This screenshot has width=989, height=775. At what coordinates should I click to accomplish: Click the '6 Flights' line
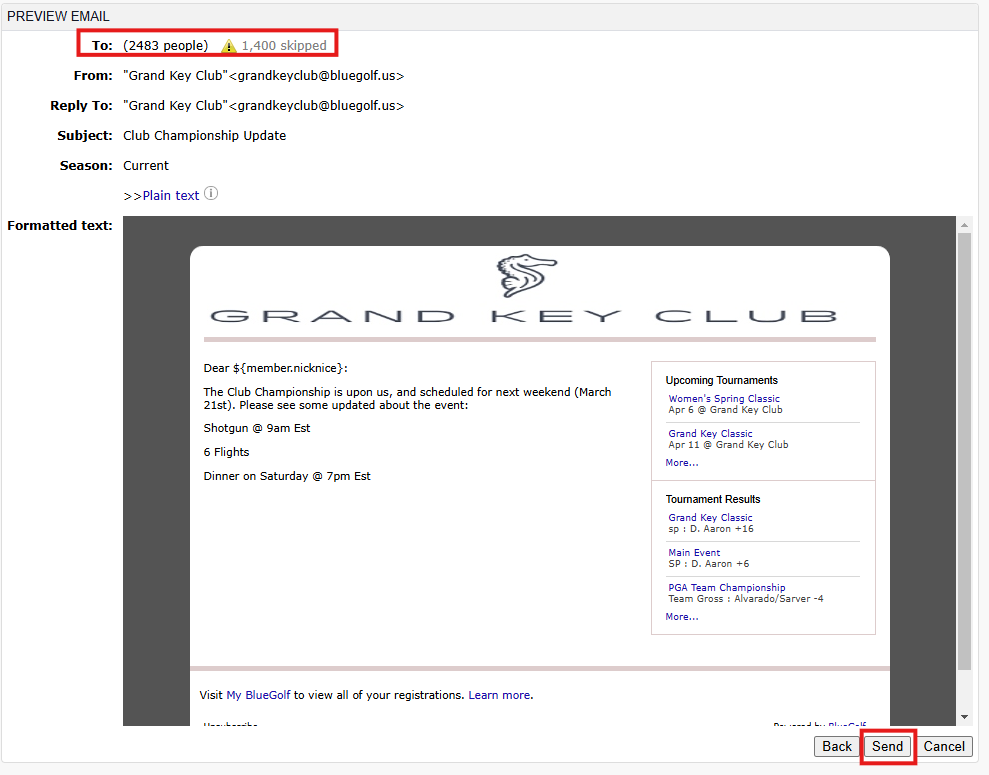(x=226, y=452)
